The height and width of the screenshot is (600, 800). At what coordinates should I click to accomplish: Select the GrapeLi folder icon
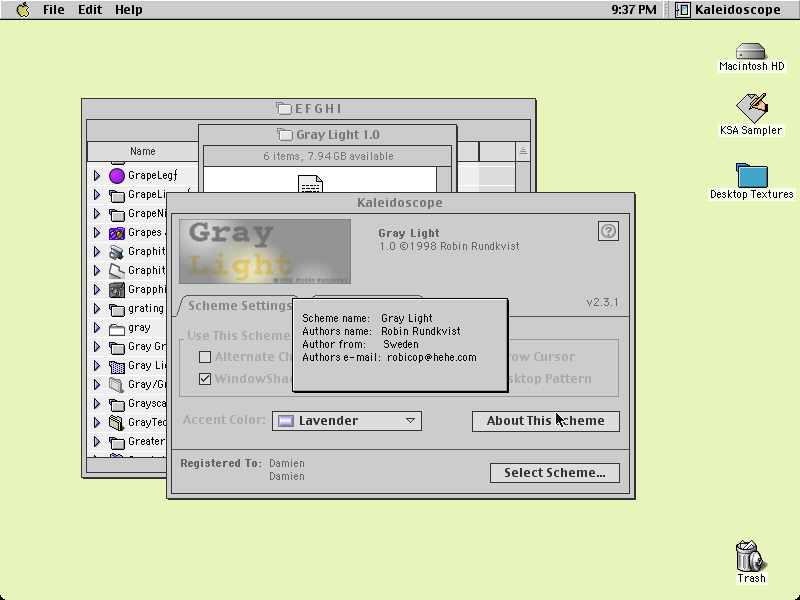pos(117,195)
